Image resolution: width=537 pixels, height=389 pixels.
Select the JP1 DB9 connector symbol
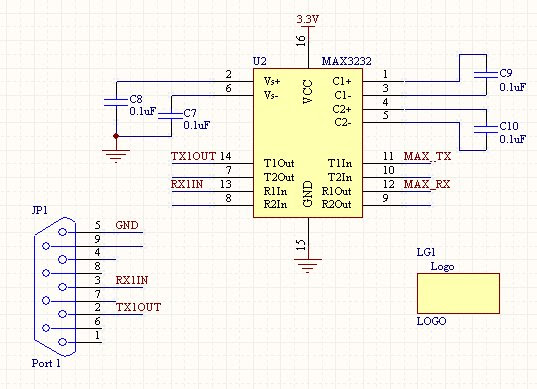click(55, 287)
